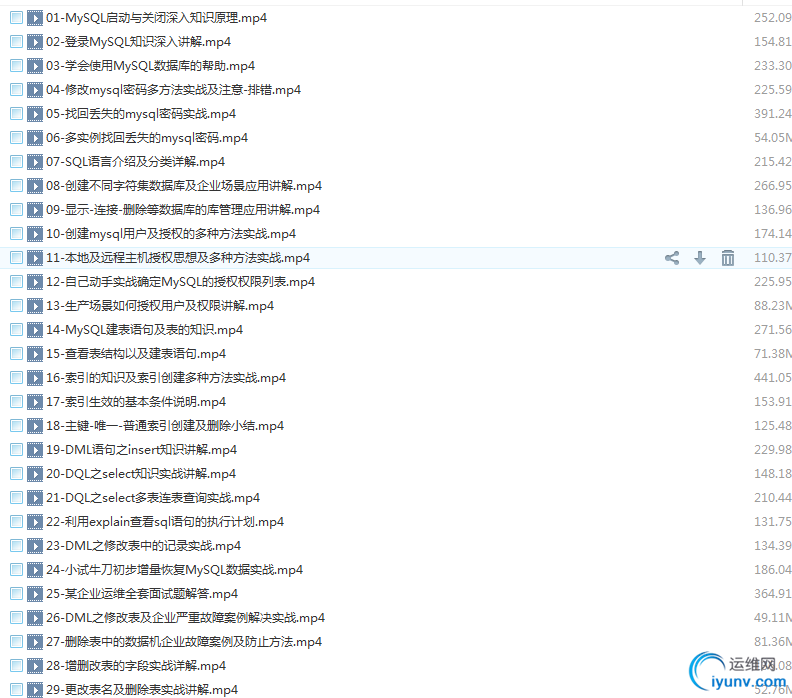Check the box for 01-MySQL启动与关闭深入知识原理.mp4
The height and width of the screenshot is (698, 792).
coord(16,18)
